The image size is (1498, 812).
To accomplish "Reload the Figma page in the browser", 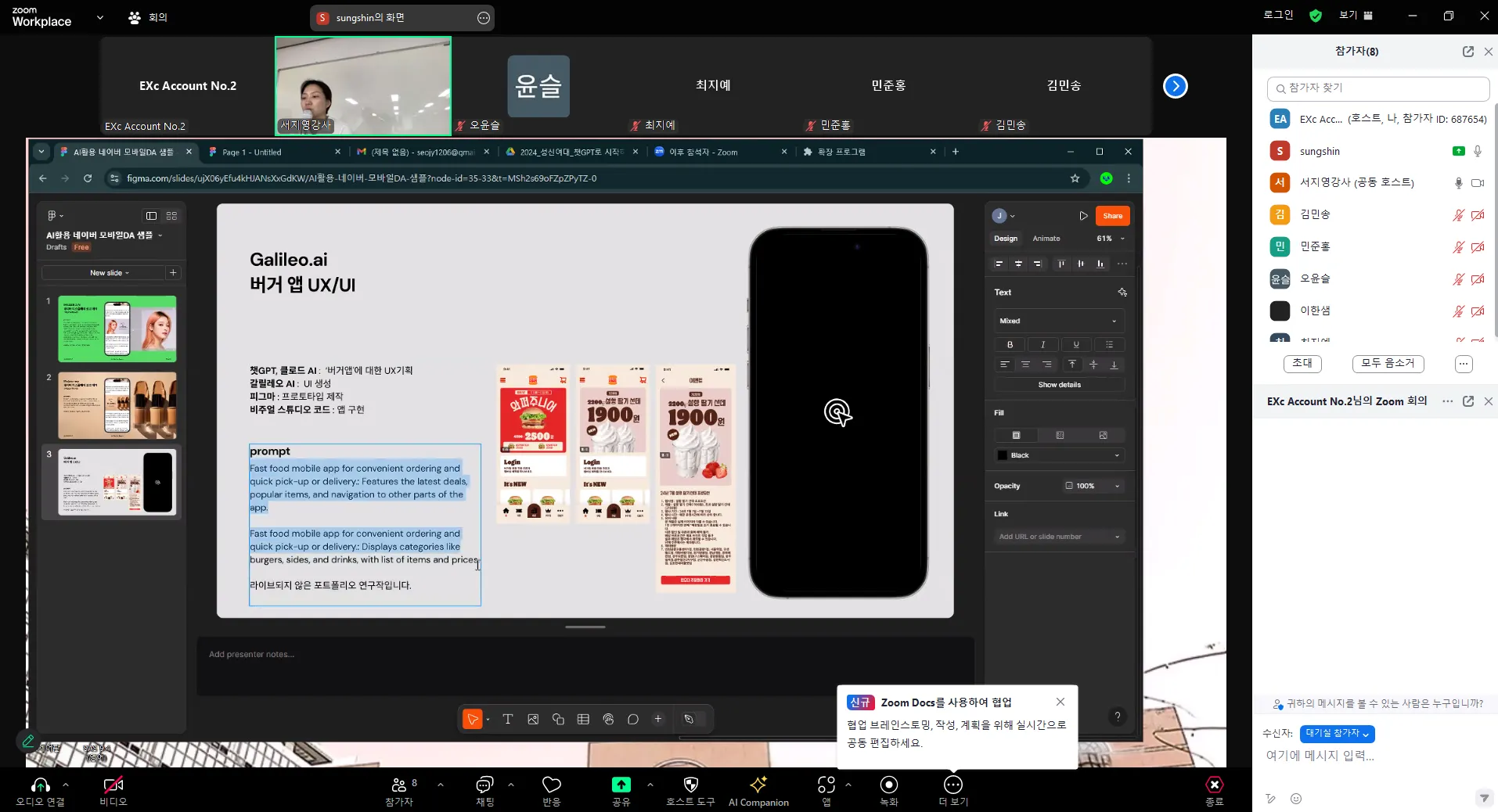I will click(x=88, y=178).
